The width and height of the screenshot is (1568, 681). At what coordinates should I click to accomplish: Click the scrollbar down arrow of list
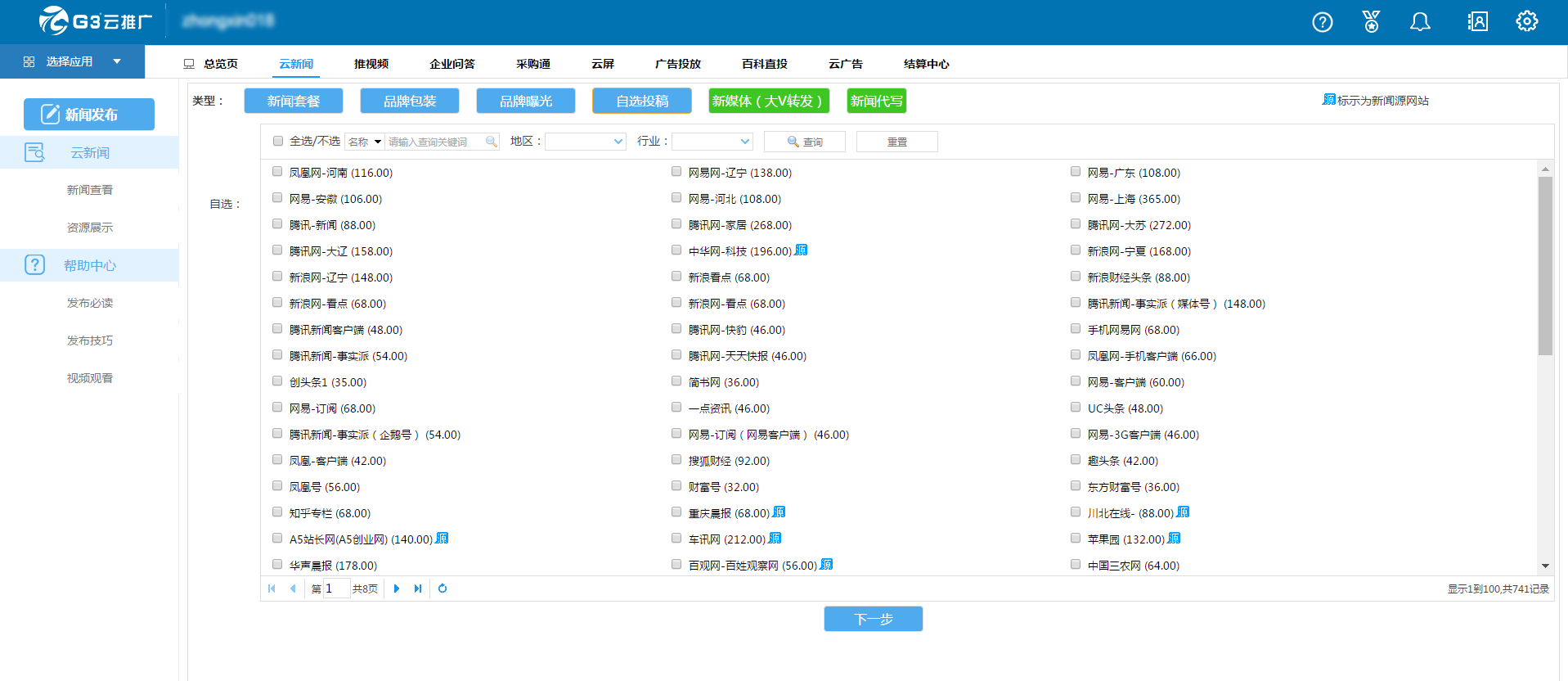[1545, 566]
